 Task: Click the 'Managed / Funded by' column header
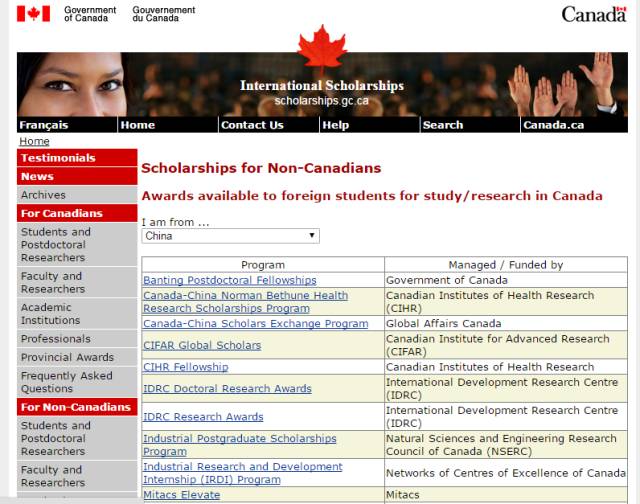click(506, 265)
